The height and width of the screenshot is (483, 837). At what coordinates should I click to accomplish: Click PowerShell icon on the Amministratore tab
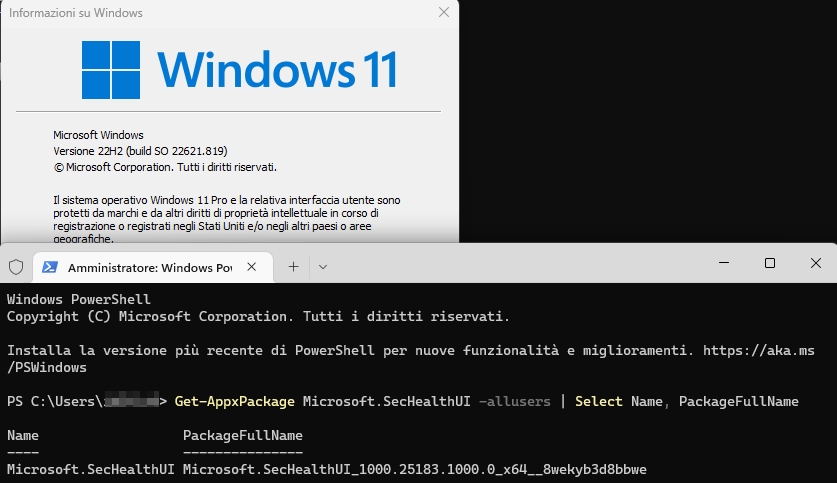tap(50, 267)
